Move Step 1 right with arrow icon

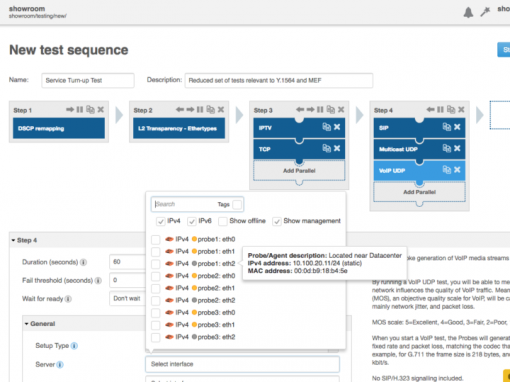pyautogui.click(x=70, y=110)
